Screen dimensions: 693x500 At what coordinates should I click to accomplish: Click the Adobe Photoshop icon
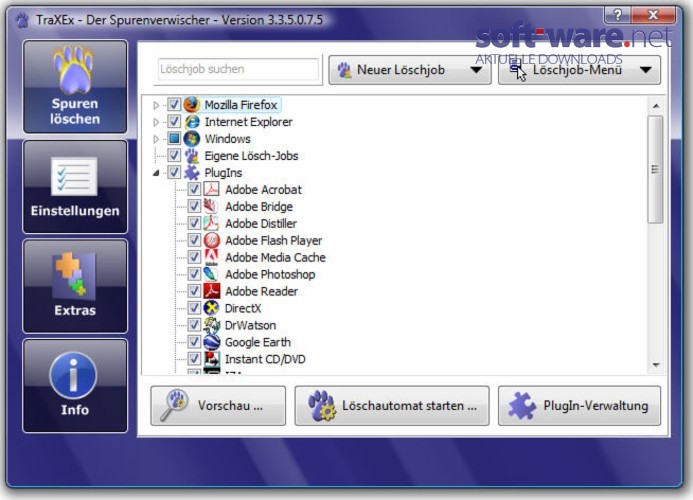pos(212,274)
